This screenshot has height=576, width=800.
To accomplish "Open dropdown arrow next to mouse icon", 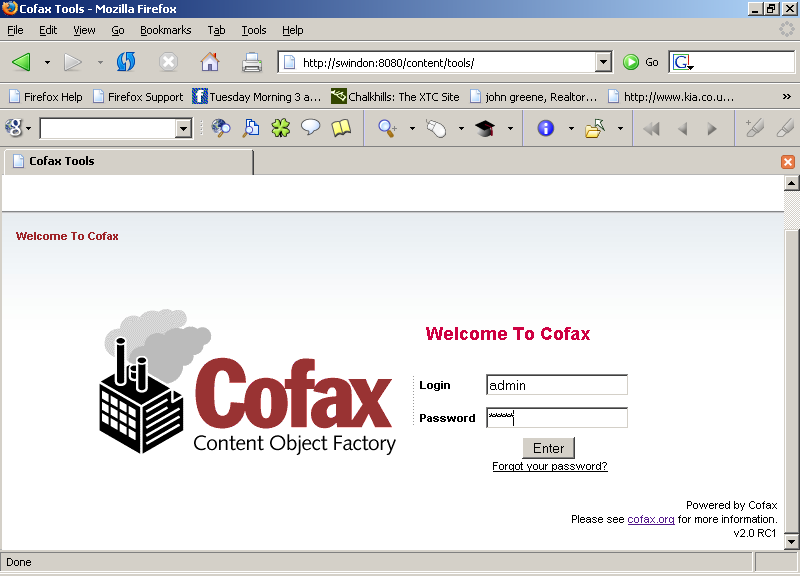I will pos(461,129).
